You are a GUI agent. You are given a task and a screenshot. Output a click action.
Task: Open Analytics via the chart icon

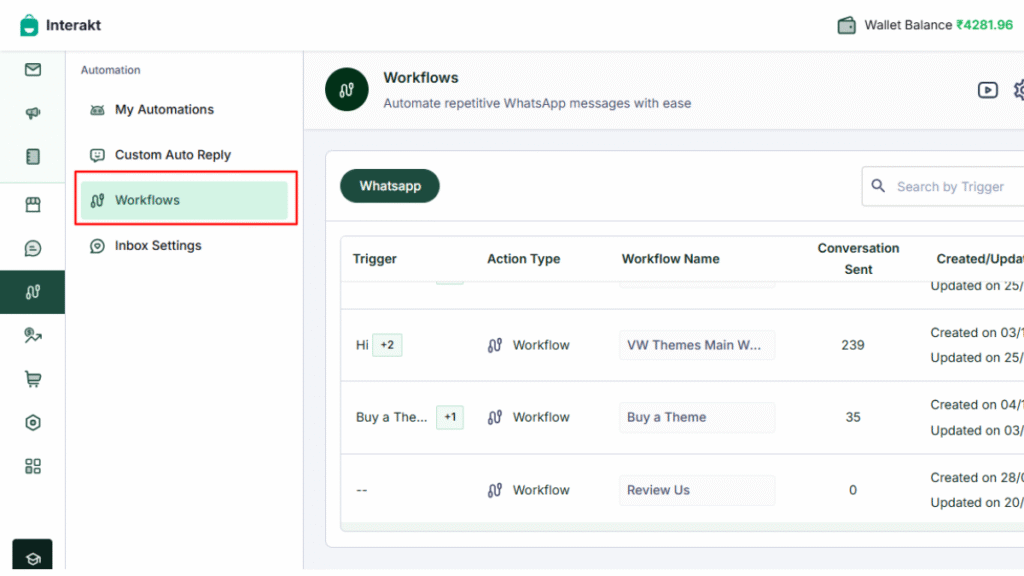[x=33, y=336]
